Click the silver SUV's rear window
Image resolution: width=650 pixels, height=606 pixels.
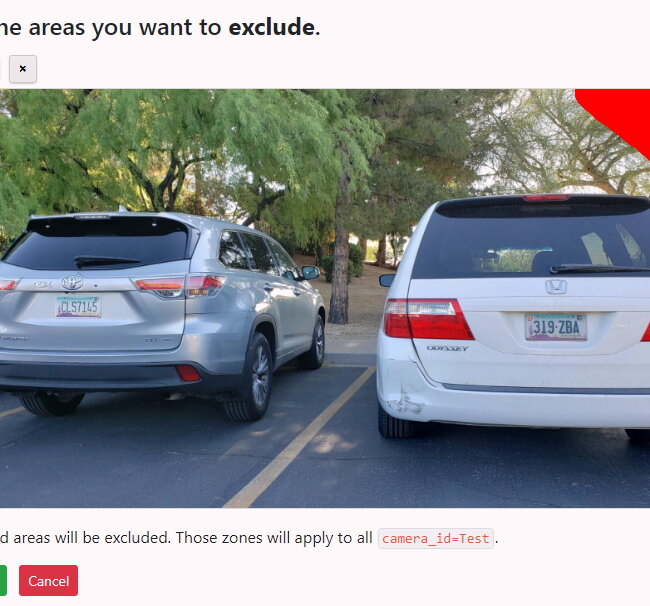(97, 245)
